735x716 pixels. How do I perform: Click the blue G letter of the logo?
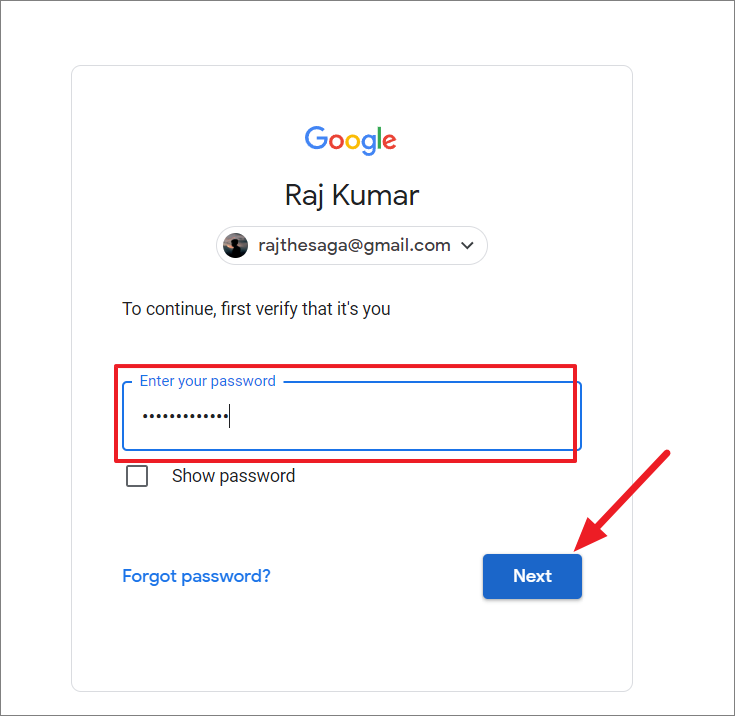click(x=315, y=138)
